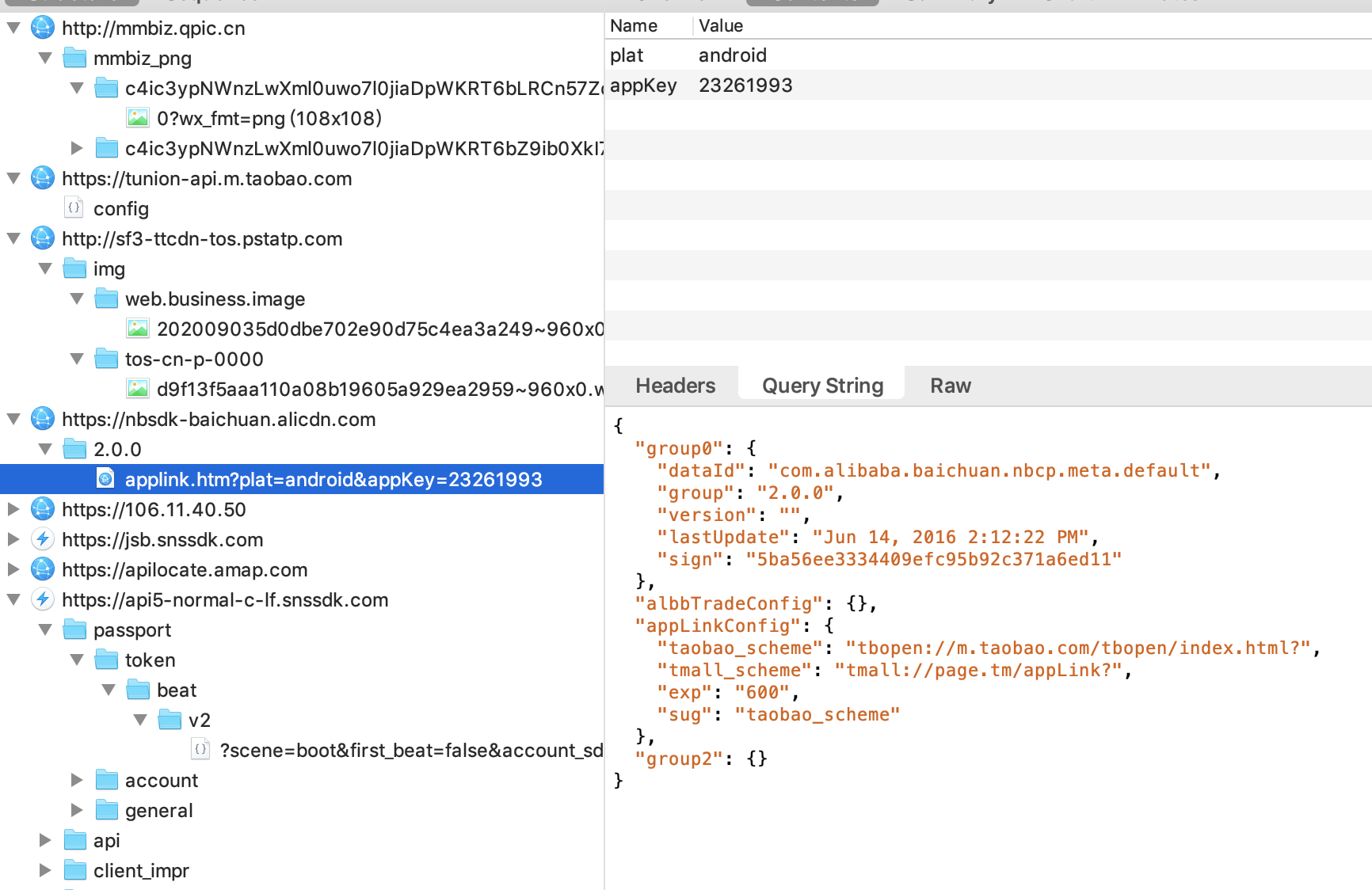Image resolution: width=1372 pixels, height=890 pixels.
Task: Click lightning icon for api5-normal-c-lf.snssdk.com
Action: click(x=43, y=599)
